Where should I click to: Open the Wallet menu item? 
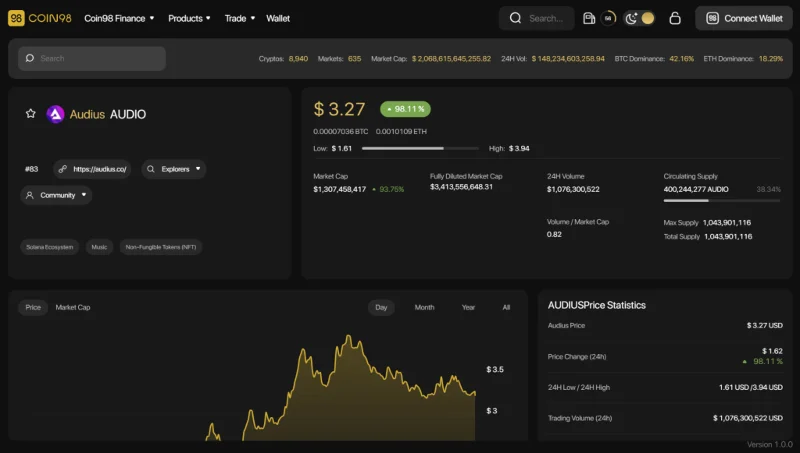click(x=278, y=18)
